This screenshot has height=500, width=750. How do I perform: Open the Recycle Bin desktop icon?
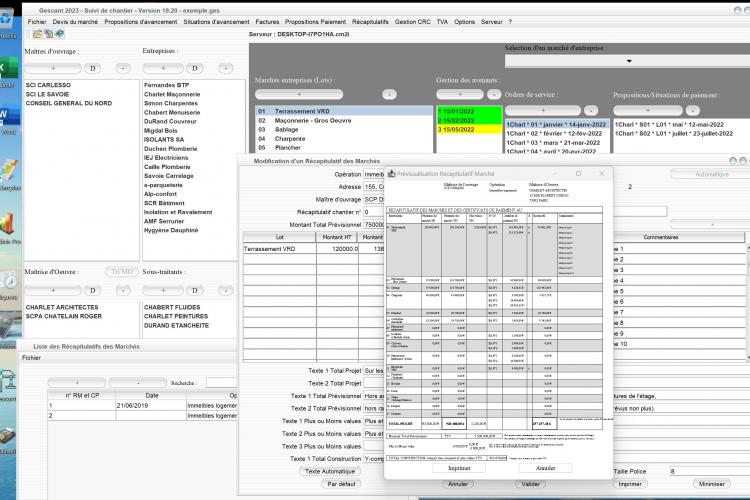click(x=7, y=20)
